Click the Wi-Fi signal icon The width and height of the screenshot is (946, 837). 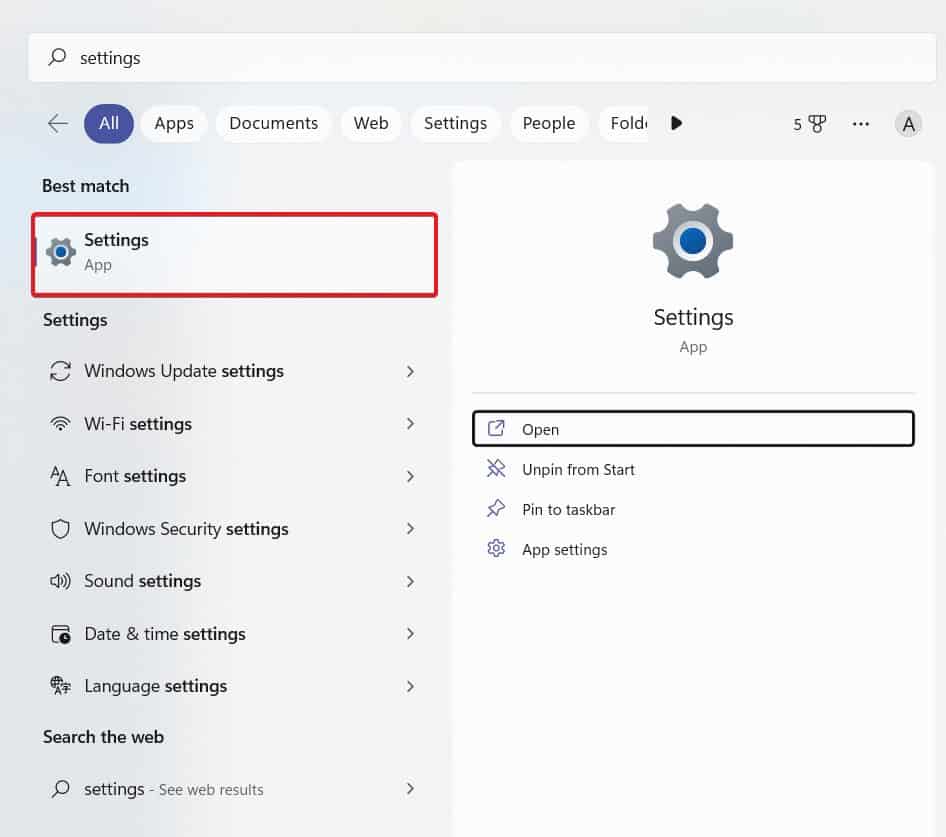(60, 424)
